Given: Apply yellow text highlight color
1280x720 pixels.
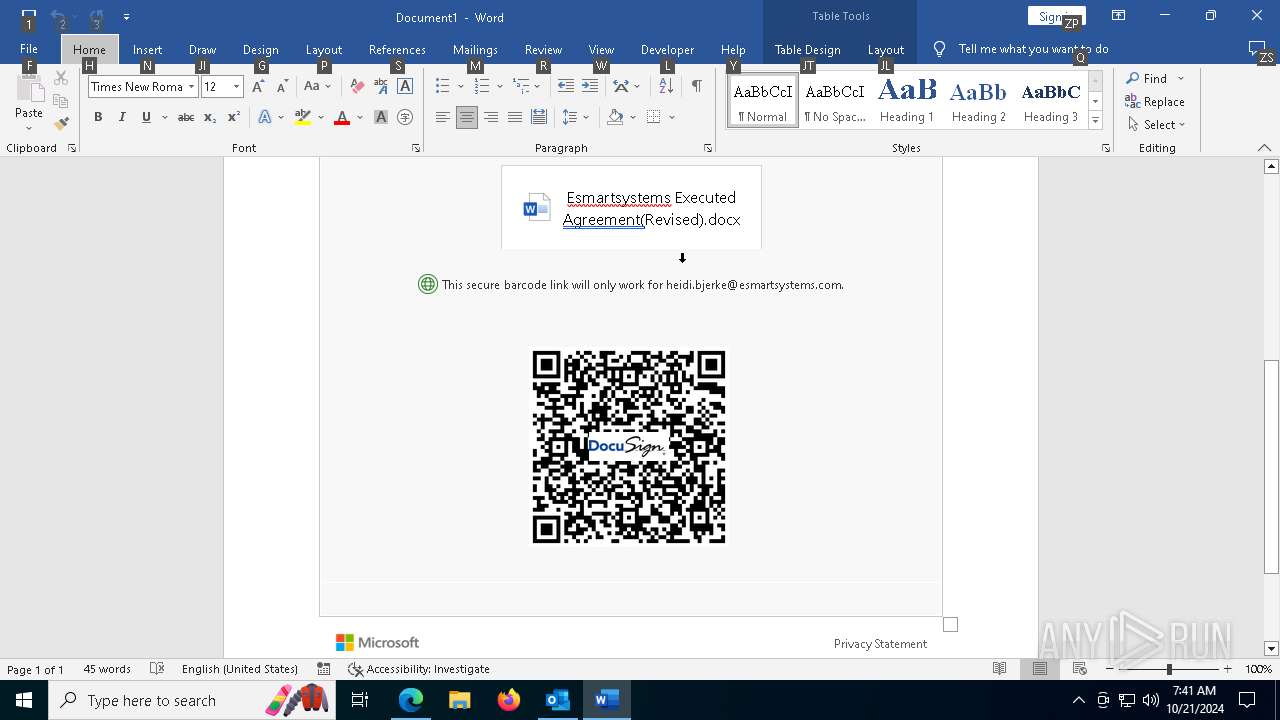Looking at the screenshot, I should tap(303, 117).
